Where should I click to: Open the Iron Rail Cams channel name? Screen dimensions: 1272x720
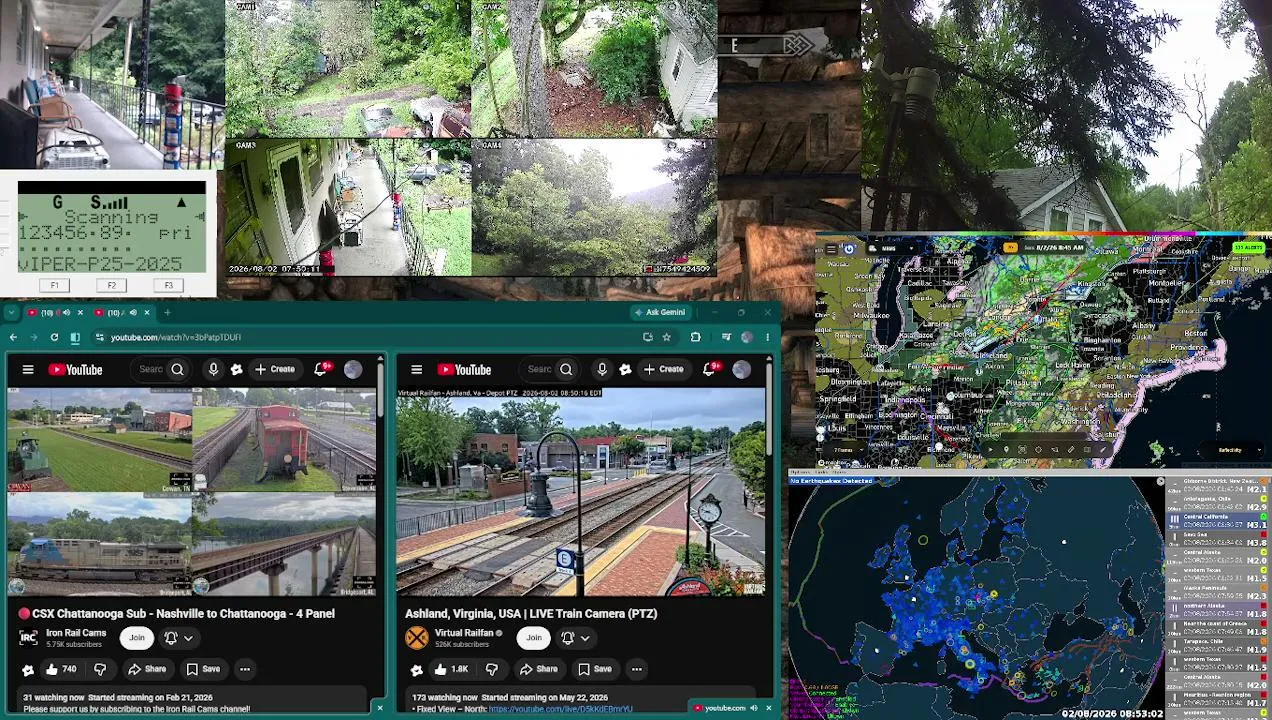click(76, 633)
